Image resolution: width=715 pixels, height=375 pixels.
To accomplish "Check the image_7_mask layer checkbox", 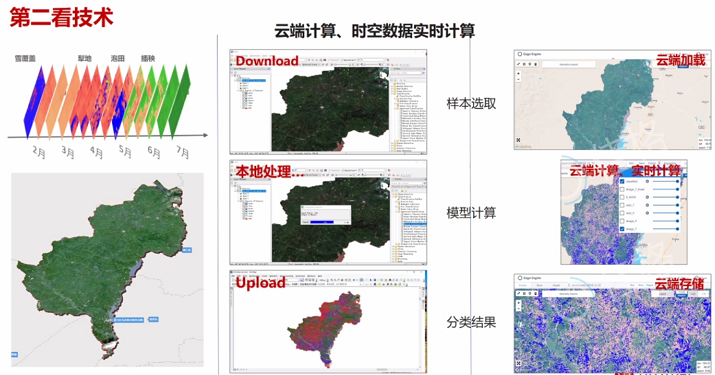I will pos(622,189).
